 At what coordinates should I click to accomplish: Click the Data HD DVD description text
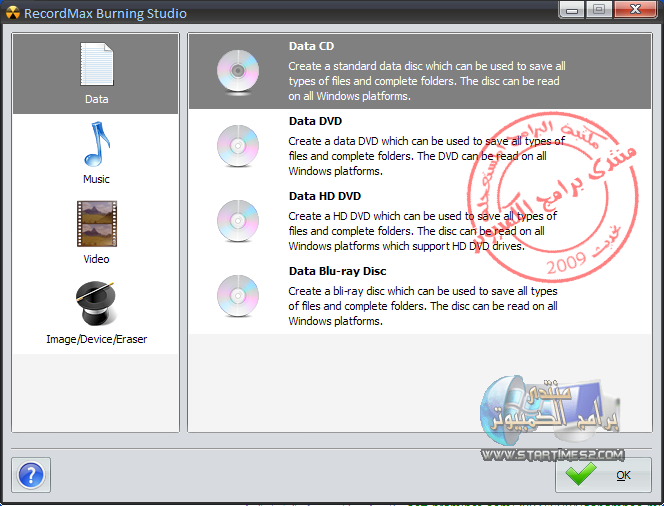tap(423, 231)
